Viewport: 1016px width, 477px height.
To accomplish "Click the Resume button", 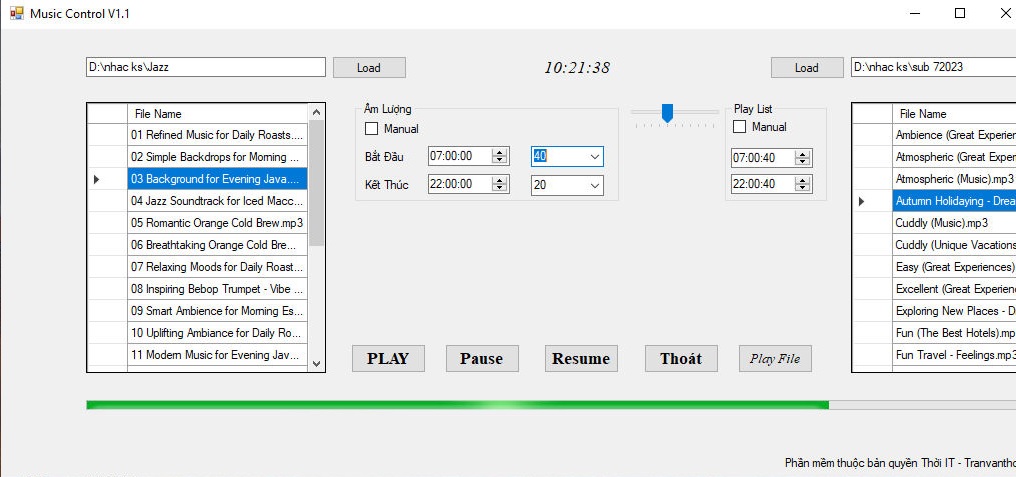I will (x=581, y=359).
